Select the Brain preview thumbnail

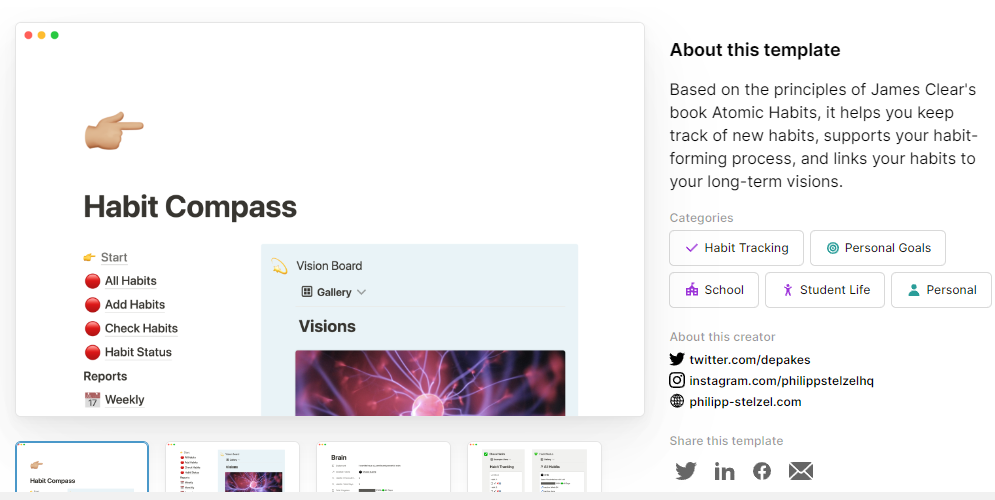click(383, 467)
